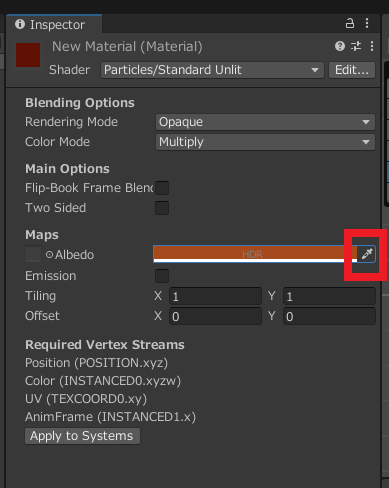Enable Flip-Book Frame Blending checkbox

[162, 188]
